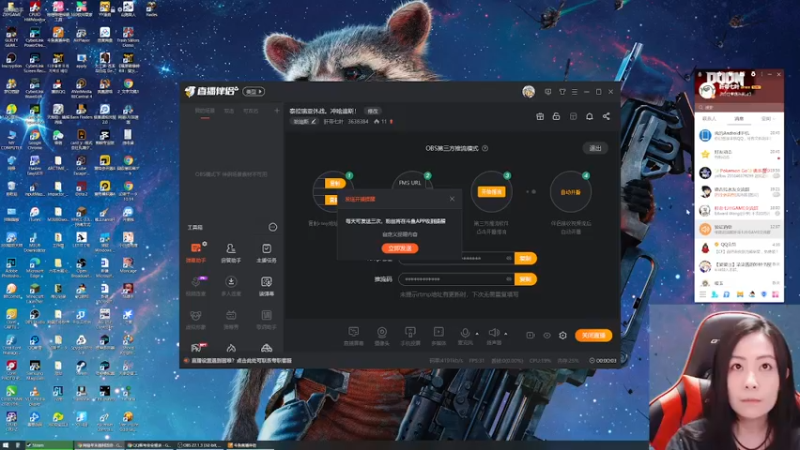Image resolution: width=800 pixels, height=450 pixels.
Task: Click the customer service help link at bottom
Action: click(x=242, y=360)
